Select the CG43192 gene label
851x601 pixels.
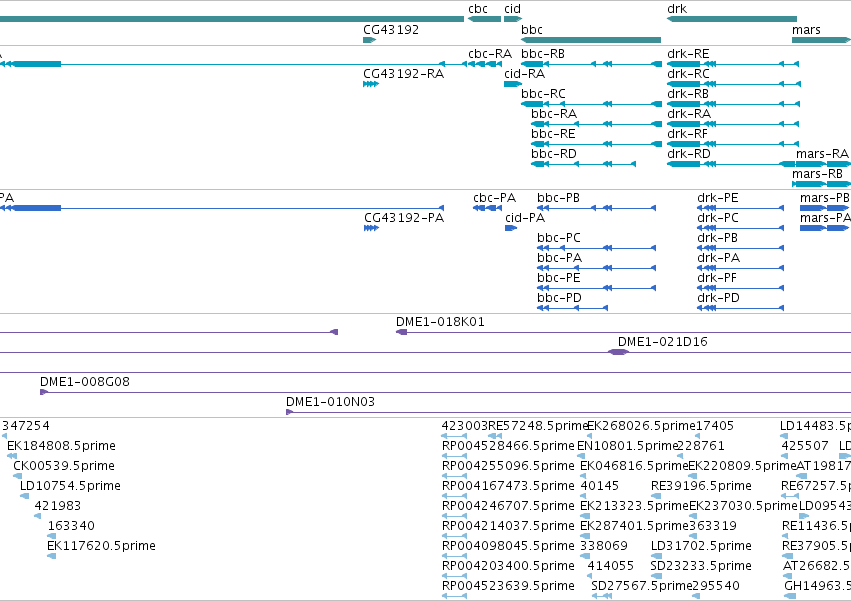(391, 29)
